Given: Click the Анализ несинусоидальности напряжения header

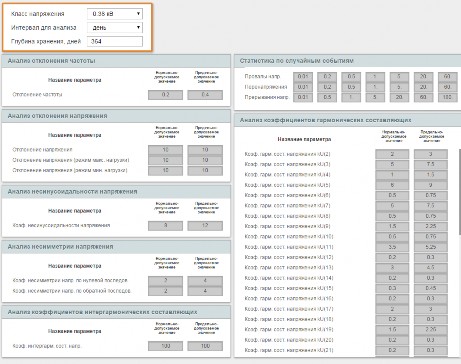Looking at the screenshot, I should click(116, 192).
